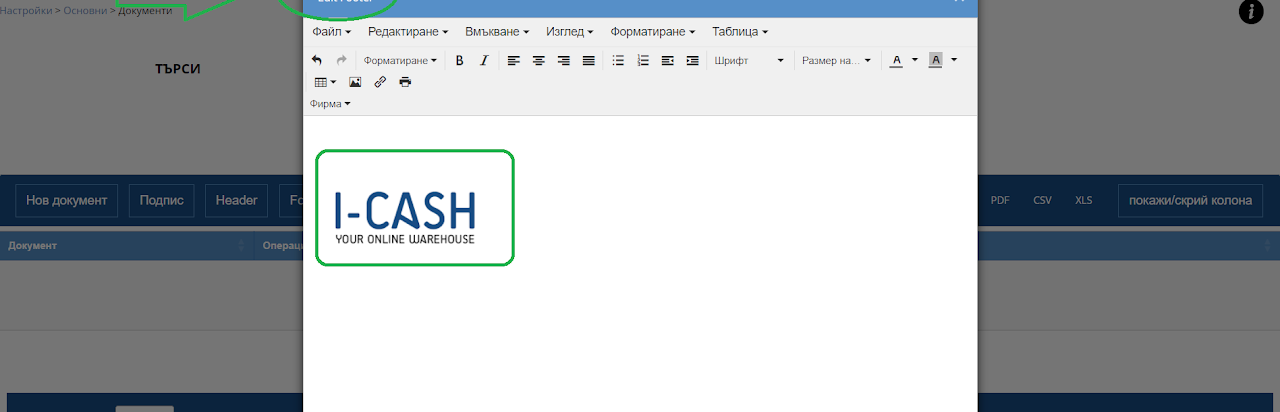The image size is (1280, 412).
Task: Redo the last undone action
Action: tap(341, 61)
